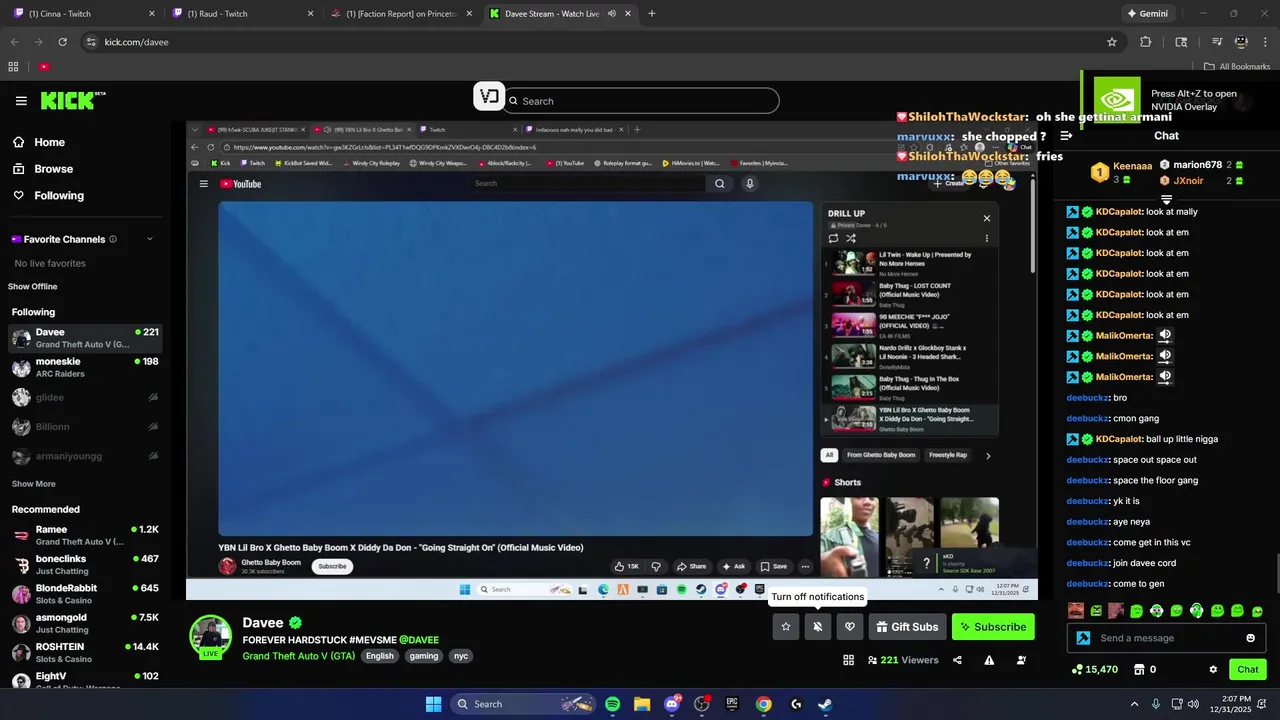Expand the leaderboard using its handle
Screen dimensions: 1280x720
click(1166, 200)
